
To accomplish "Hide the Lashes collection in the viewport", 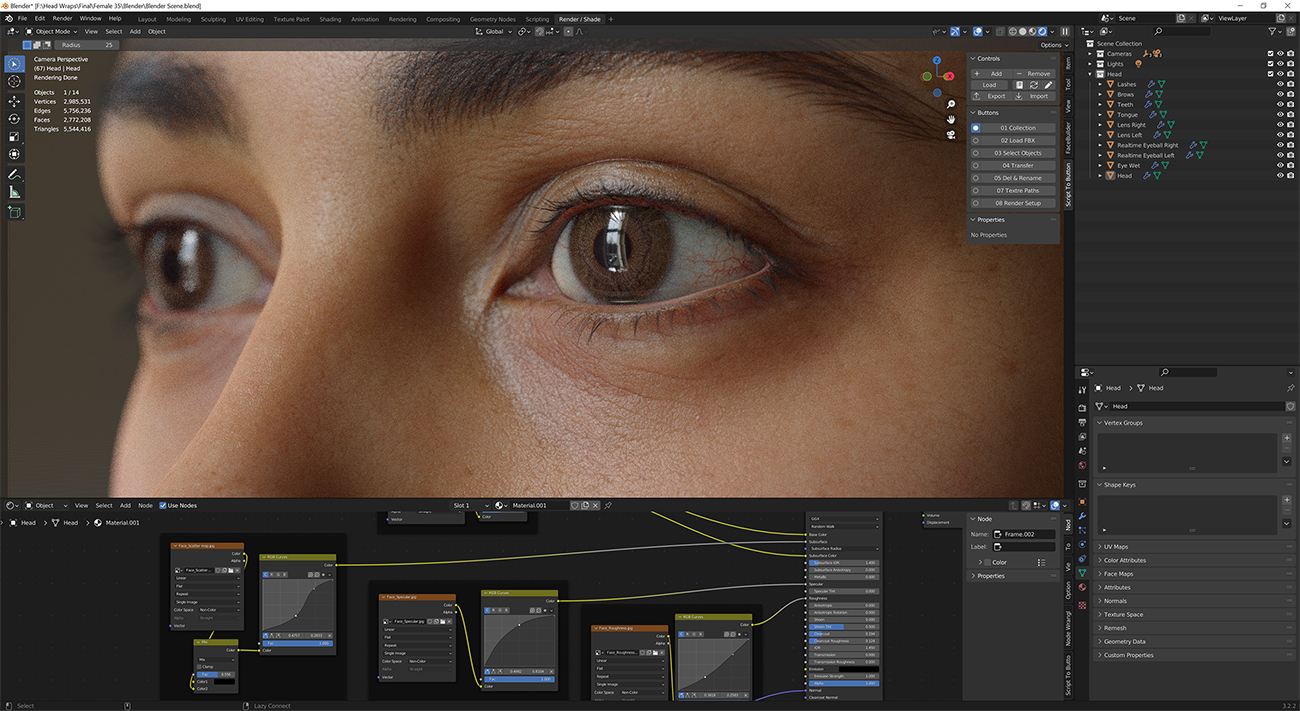I will pyautogui.click(x=1280, y=83).
